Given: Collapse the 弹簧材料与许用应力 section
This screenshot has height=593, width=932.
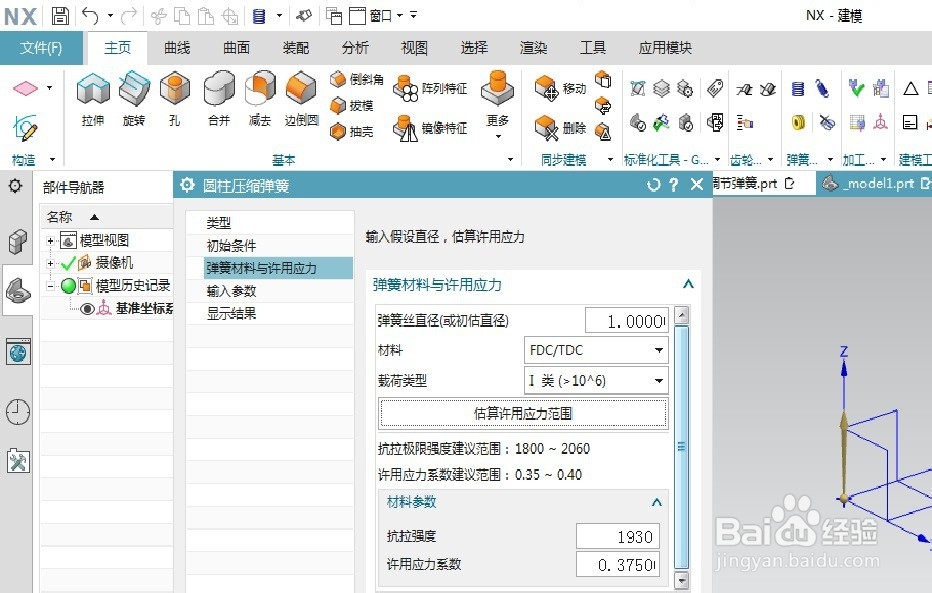Looking at the screenshot, I should pos(688,285).
